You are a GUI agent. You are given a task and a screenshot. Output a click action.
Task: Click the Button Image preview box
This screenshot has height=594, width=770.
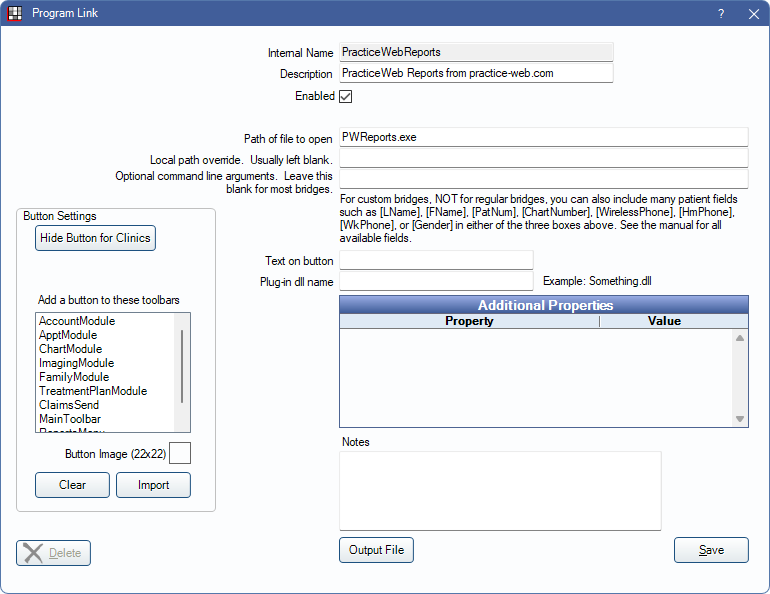180,454
